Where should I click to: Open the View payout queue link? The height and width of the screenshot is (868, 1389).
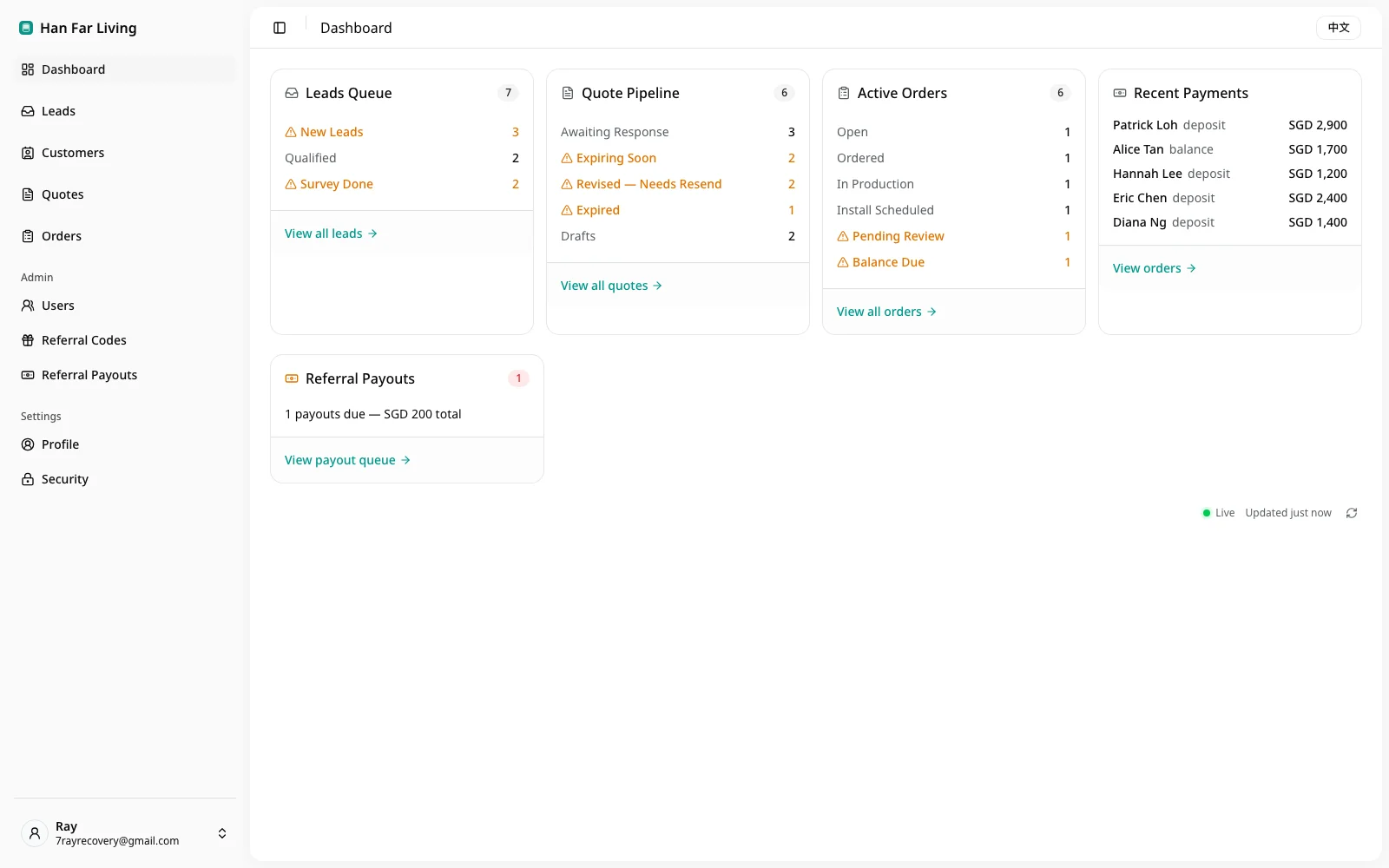coord(347,460)
